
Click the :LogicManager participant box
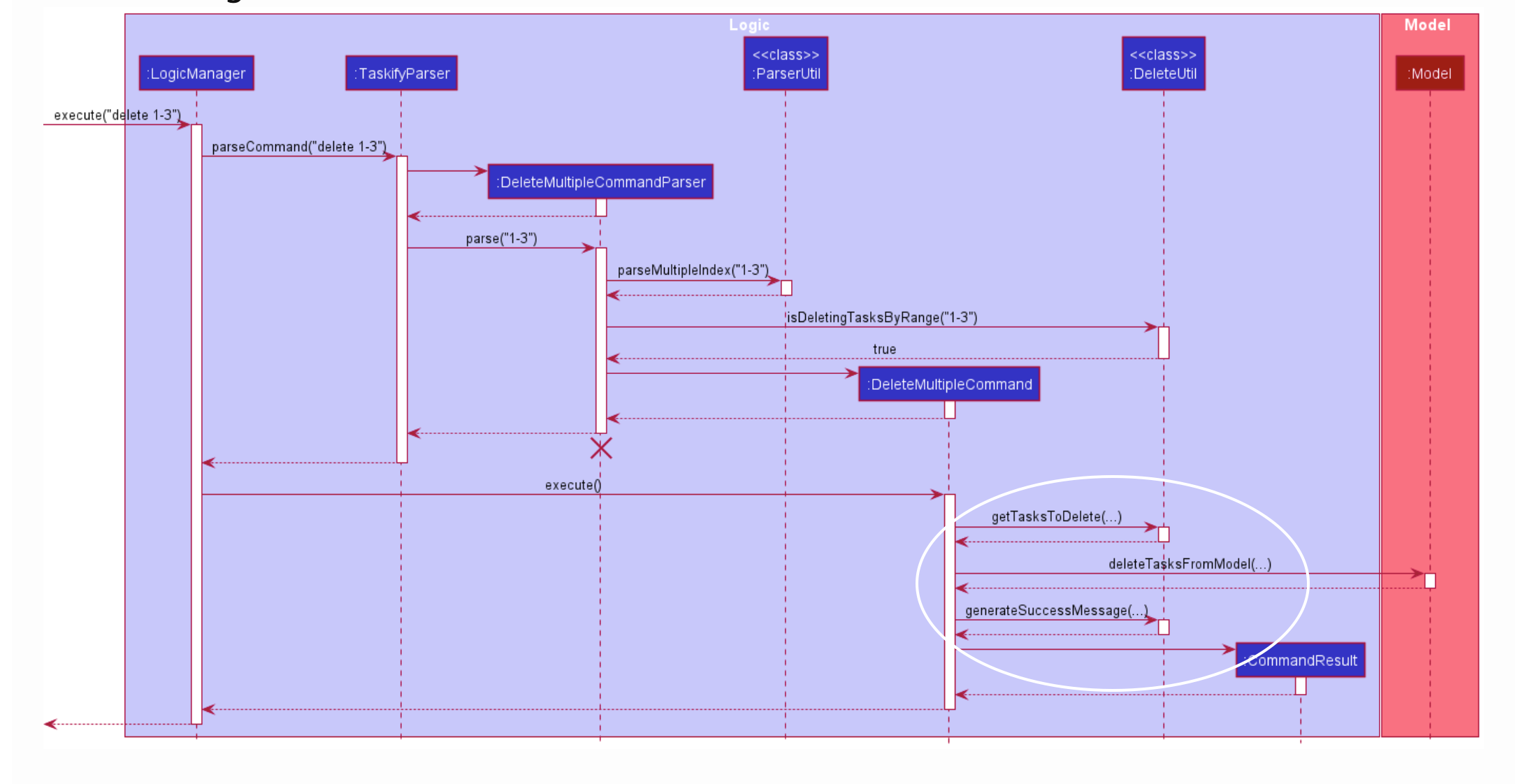[196, 73]
